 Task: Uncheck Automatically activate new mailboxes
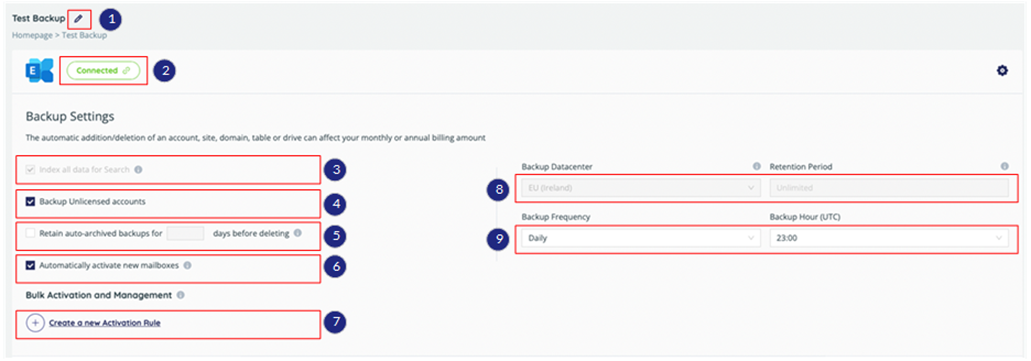(30, 266)
